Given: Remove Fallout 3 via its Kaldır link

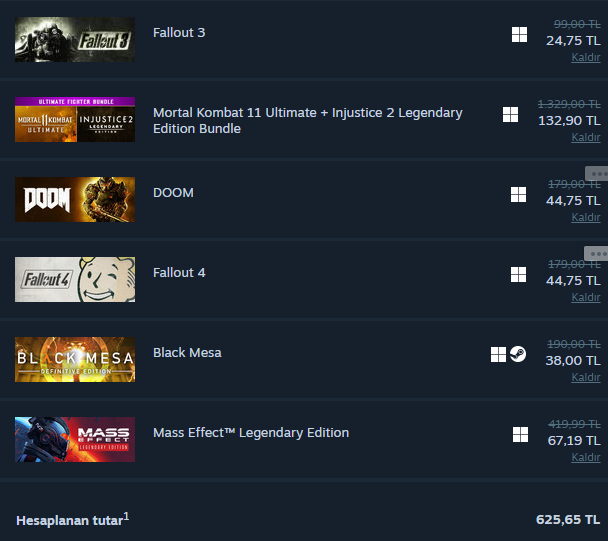Looking at the screenshot, I should coord(586,57).
